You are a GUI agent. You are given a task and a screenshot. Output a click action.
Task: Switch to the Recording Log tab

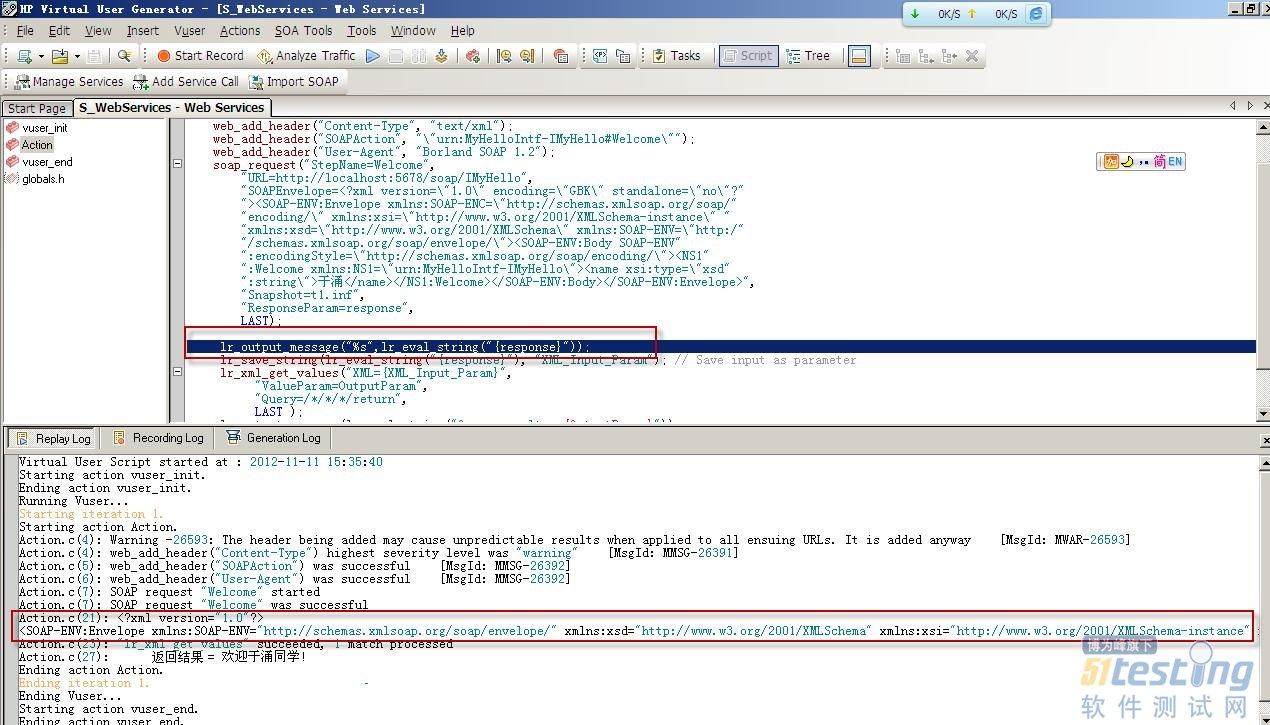point(158,438)
